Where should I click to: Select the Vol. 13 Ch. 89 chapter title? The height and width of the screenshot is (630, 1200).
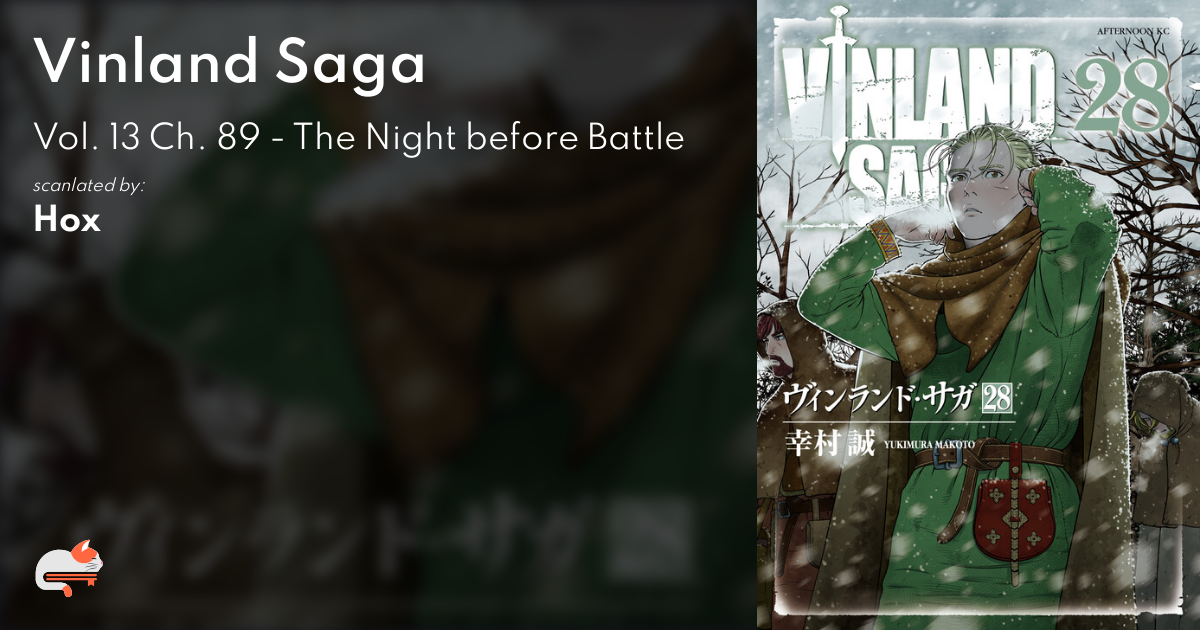(x=359, y=137)
